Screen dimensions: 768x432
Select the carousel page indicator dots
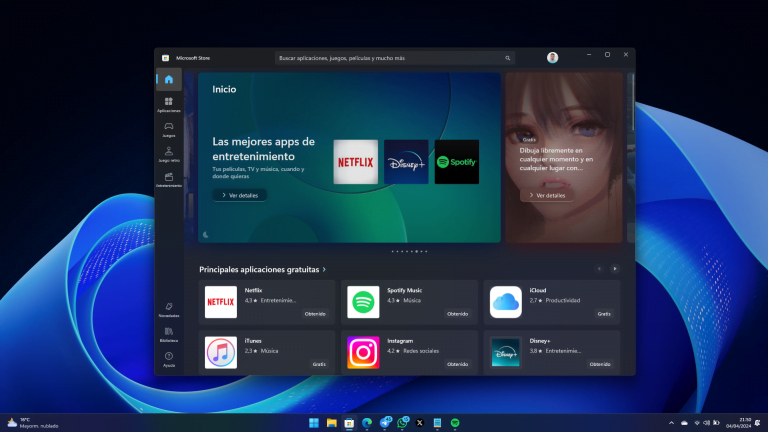coord(409,251)
